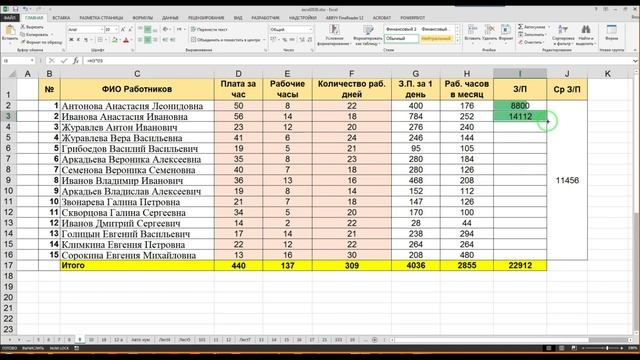This screenshot has width=640, height=360.
Task: Open the borders dropdown arrow
Action: [105, 40]
